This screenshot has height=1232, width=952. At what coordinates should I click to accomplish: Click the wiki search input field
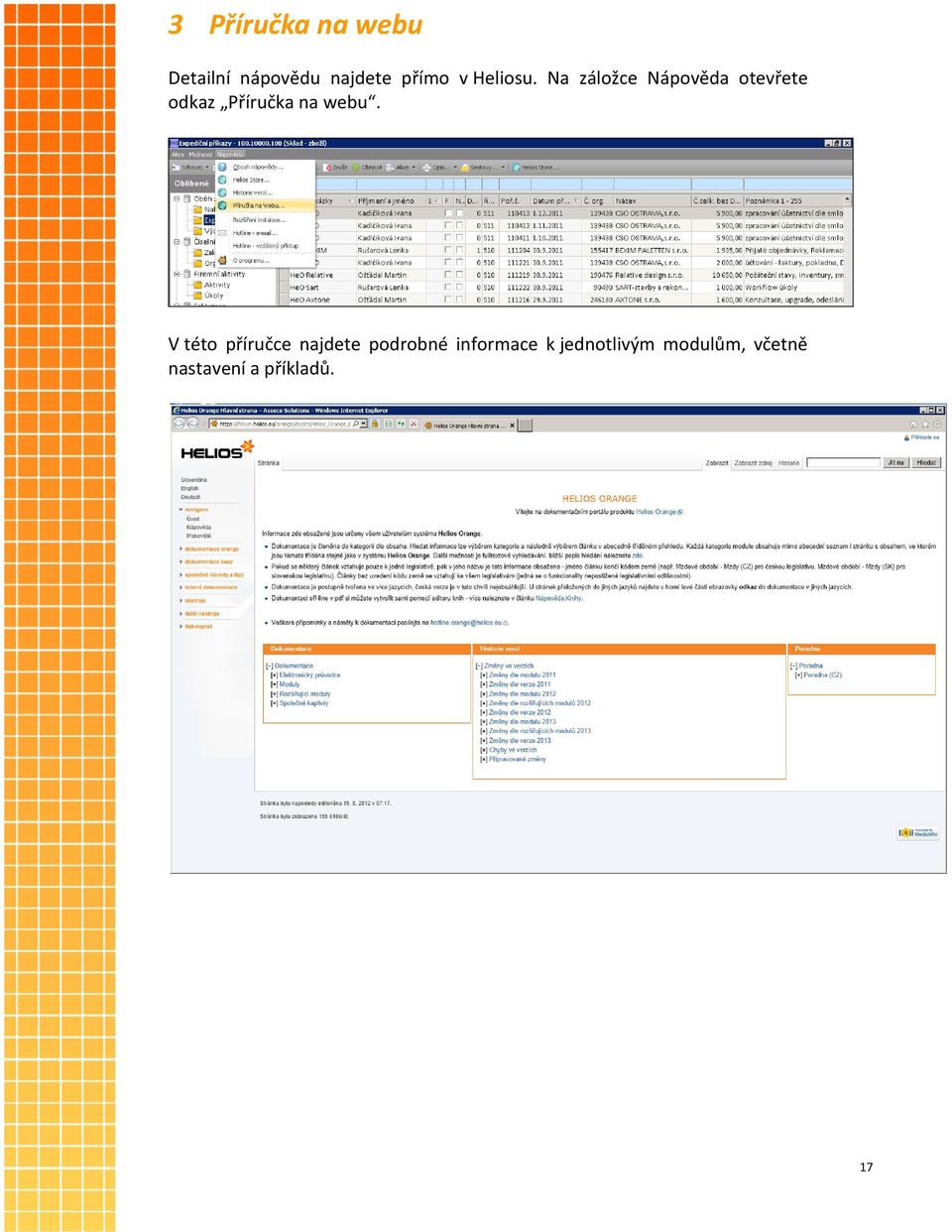click(843, 463)
